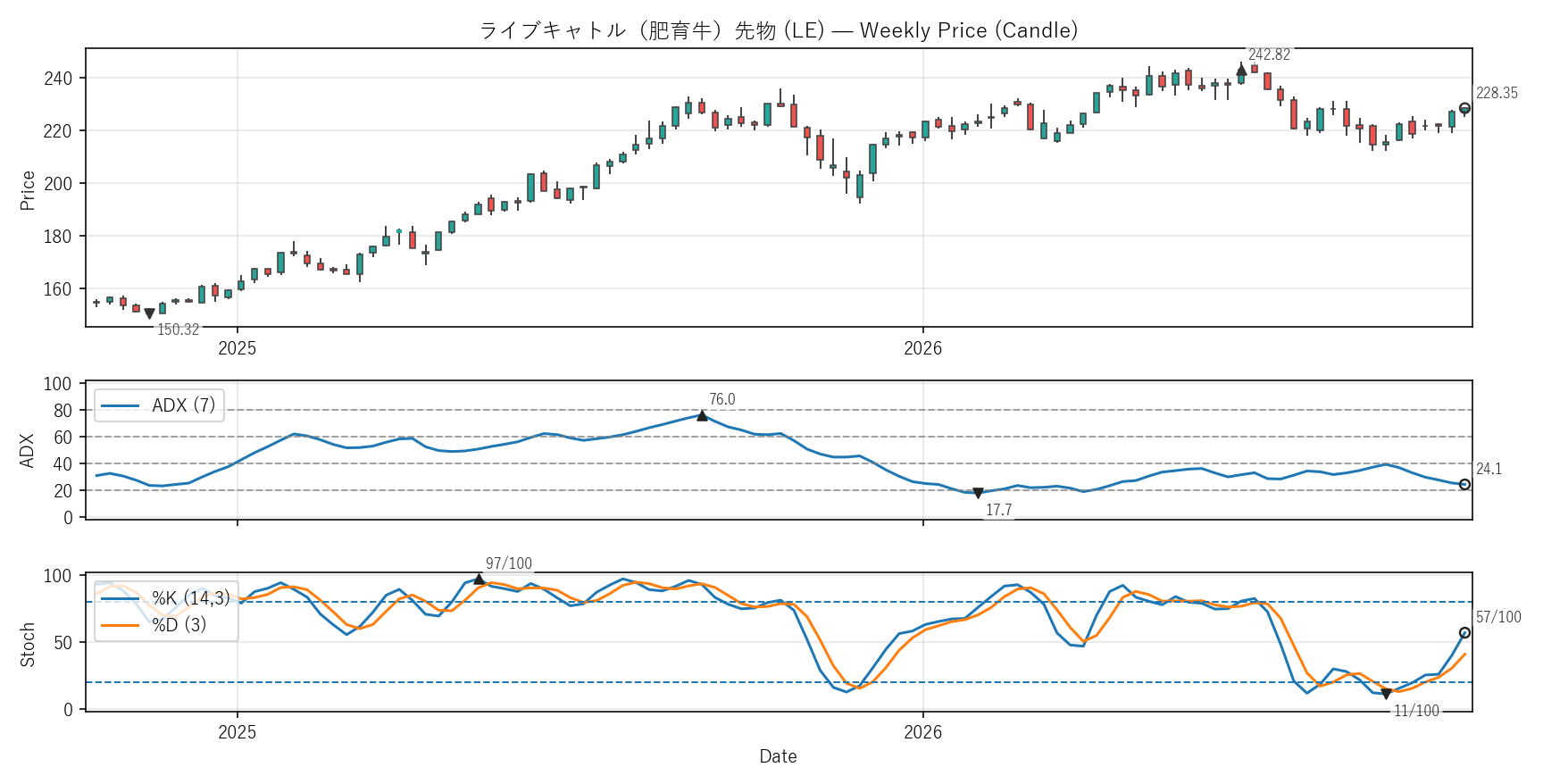
Task: Click the ADX peak triangle marker
Action: (x=703, y=415)
